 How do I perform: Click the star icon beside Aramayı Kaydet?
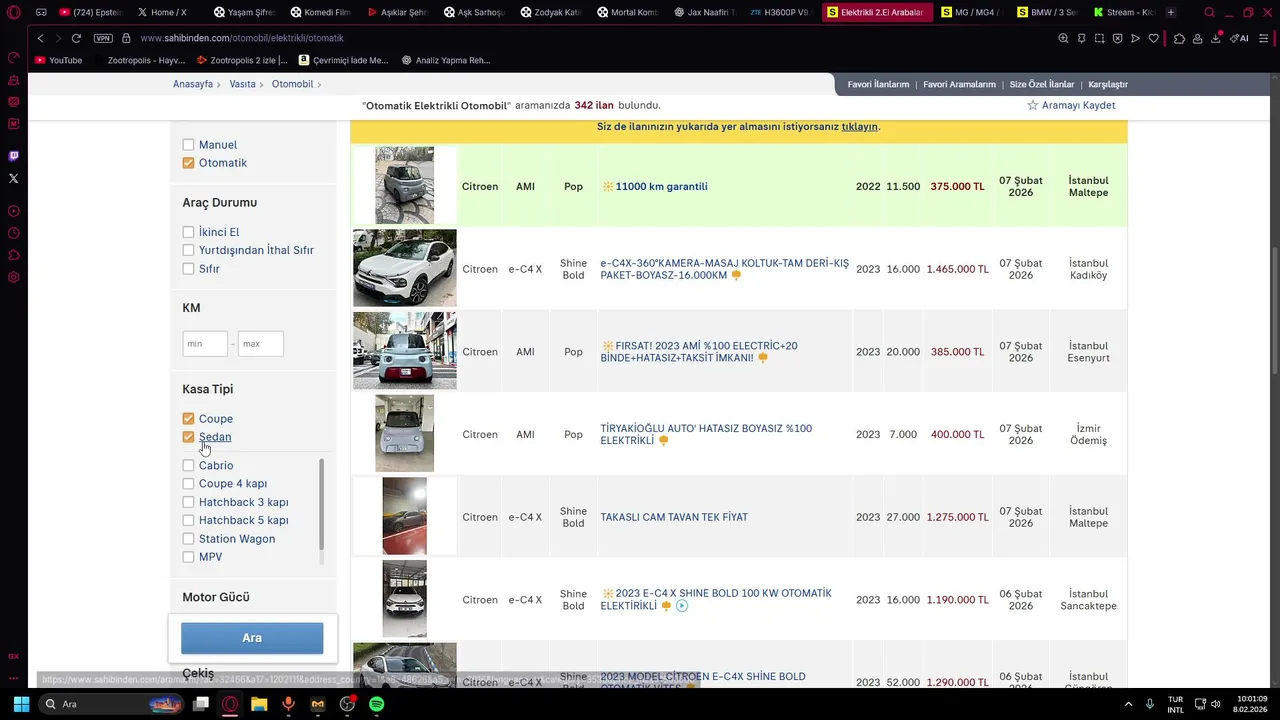click(1033, 105)
